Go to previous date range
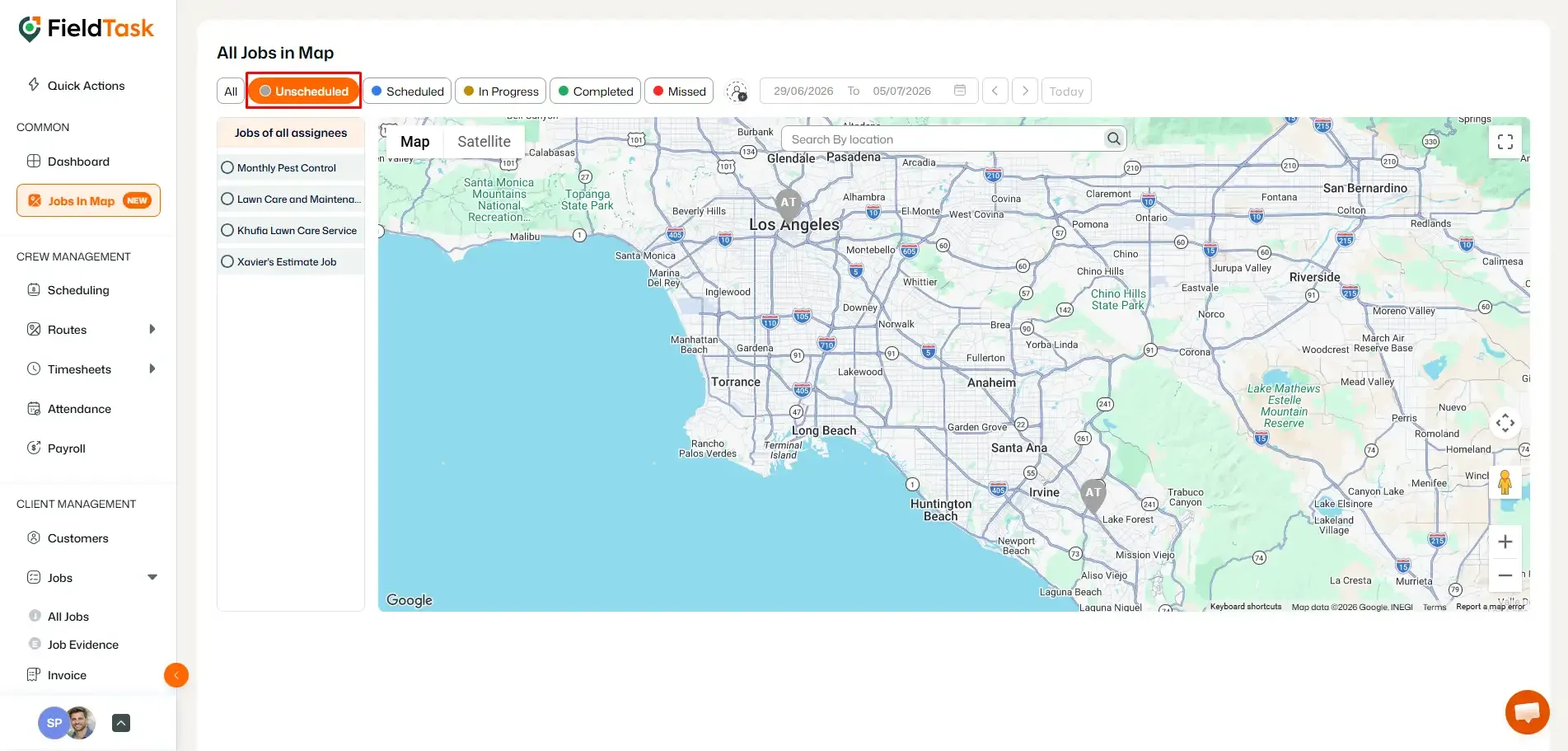This screenshot has width=1568, height=751. tap(995, 91)
